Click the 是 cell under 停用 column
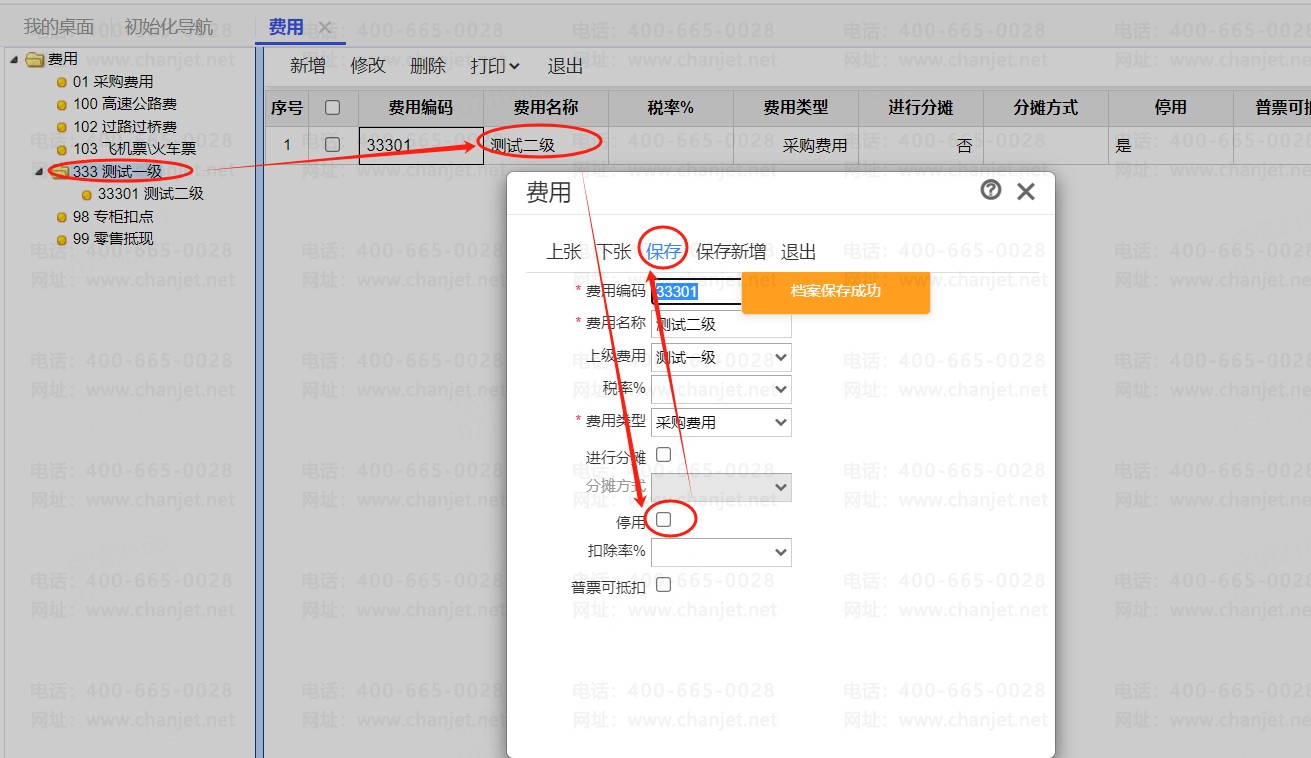 click(x=1171, y=145)
